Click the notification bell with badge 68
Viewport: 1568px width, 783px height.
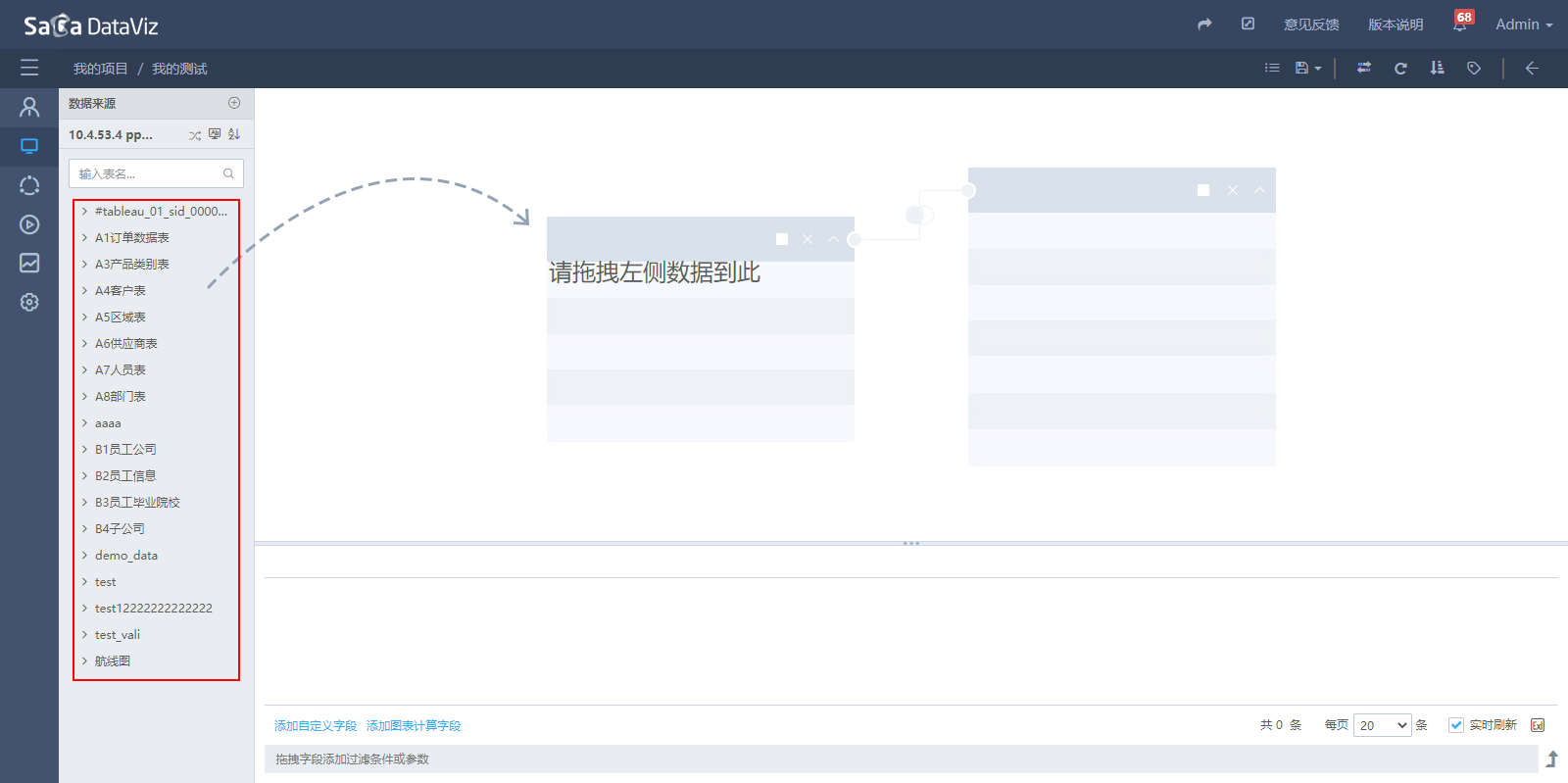click(x=1460, y=24)
